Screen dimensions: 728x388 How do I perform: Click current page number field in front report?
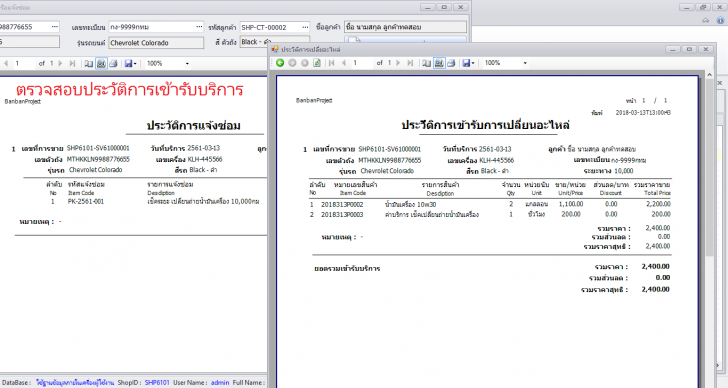coord(361,63)
